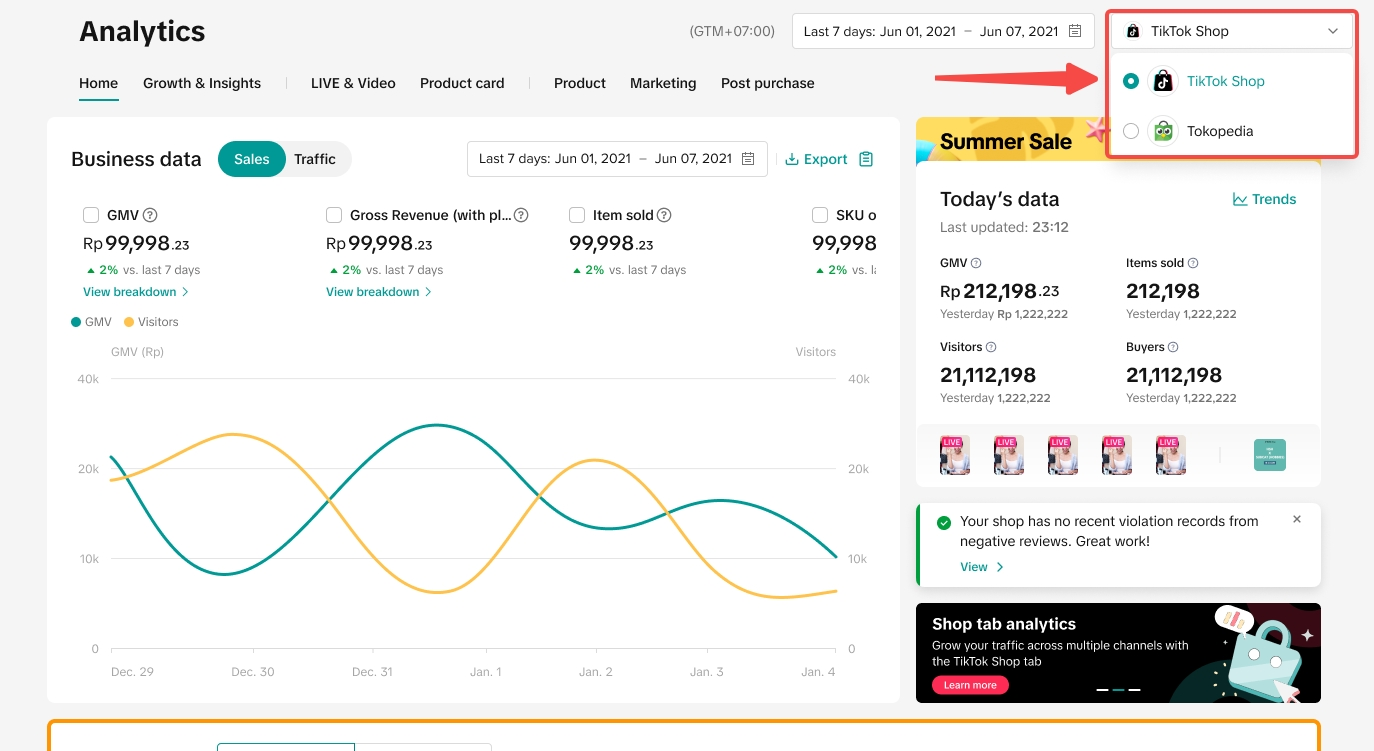Tick the Item sold checkbox
The height and width of the screenshot is (751, 1374).
(577, 215)
